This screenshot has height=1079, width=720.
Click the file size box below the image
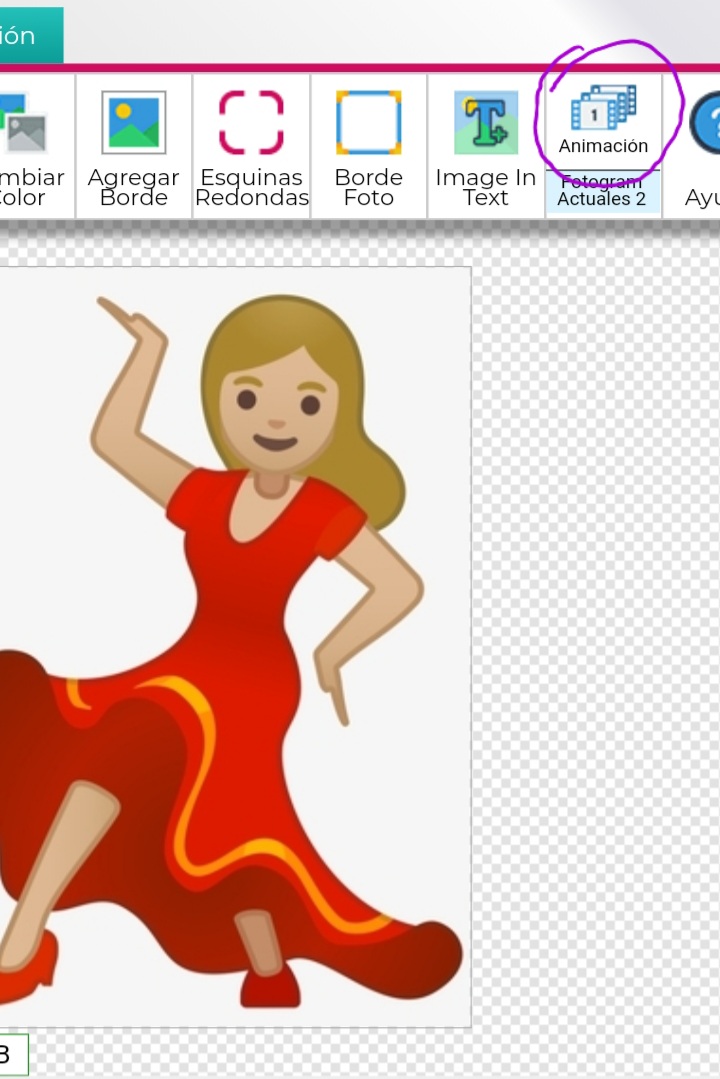(x=12, y=1054)
